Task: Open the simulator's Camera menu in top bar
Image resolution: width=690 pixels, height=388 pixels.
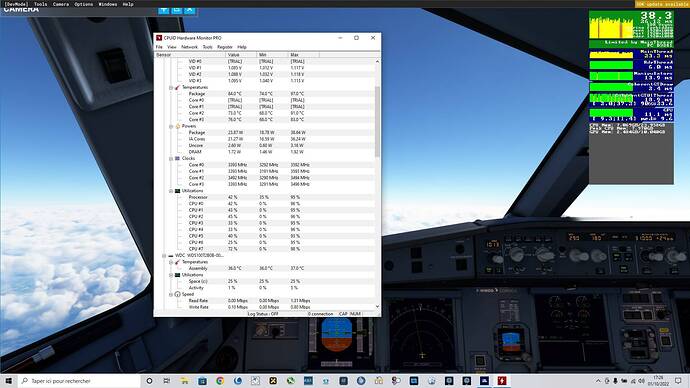Action: [61, 4]
